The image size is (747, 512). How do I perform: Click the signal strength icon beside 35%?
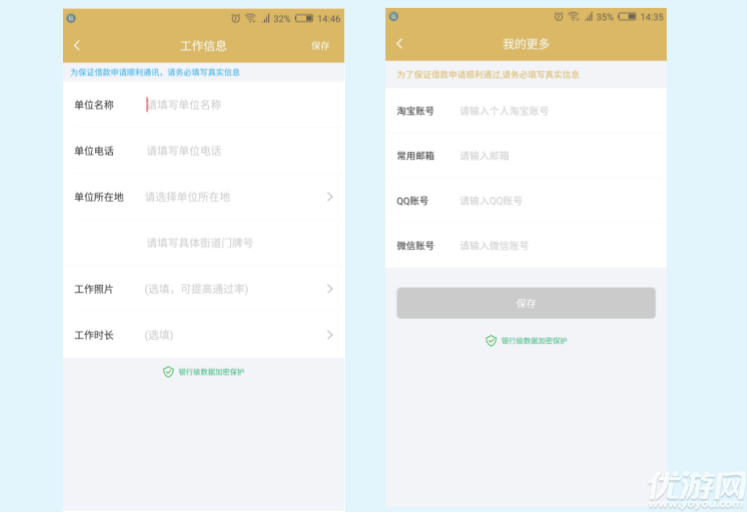[x=588, y=17]
